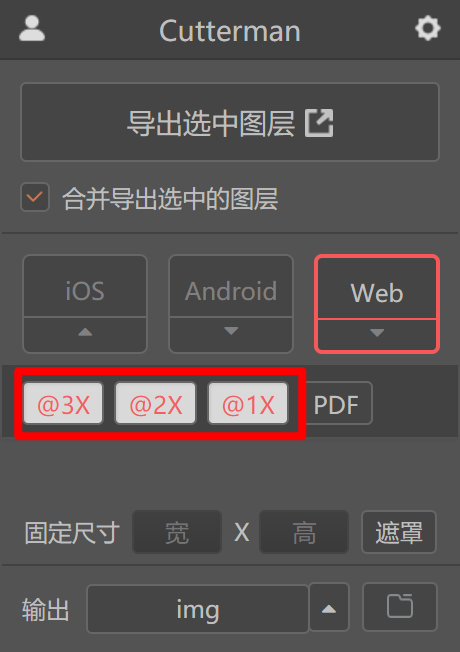Click the fixed-size width input field

[x=177, y=532]
